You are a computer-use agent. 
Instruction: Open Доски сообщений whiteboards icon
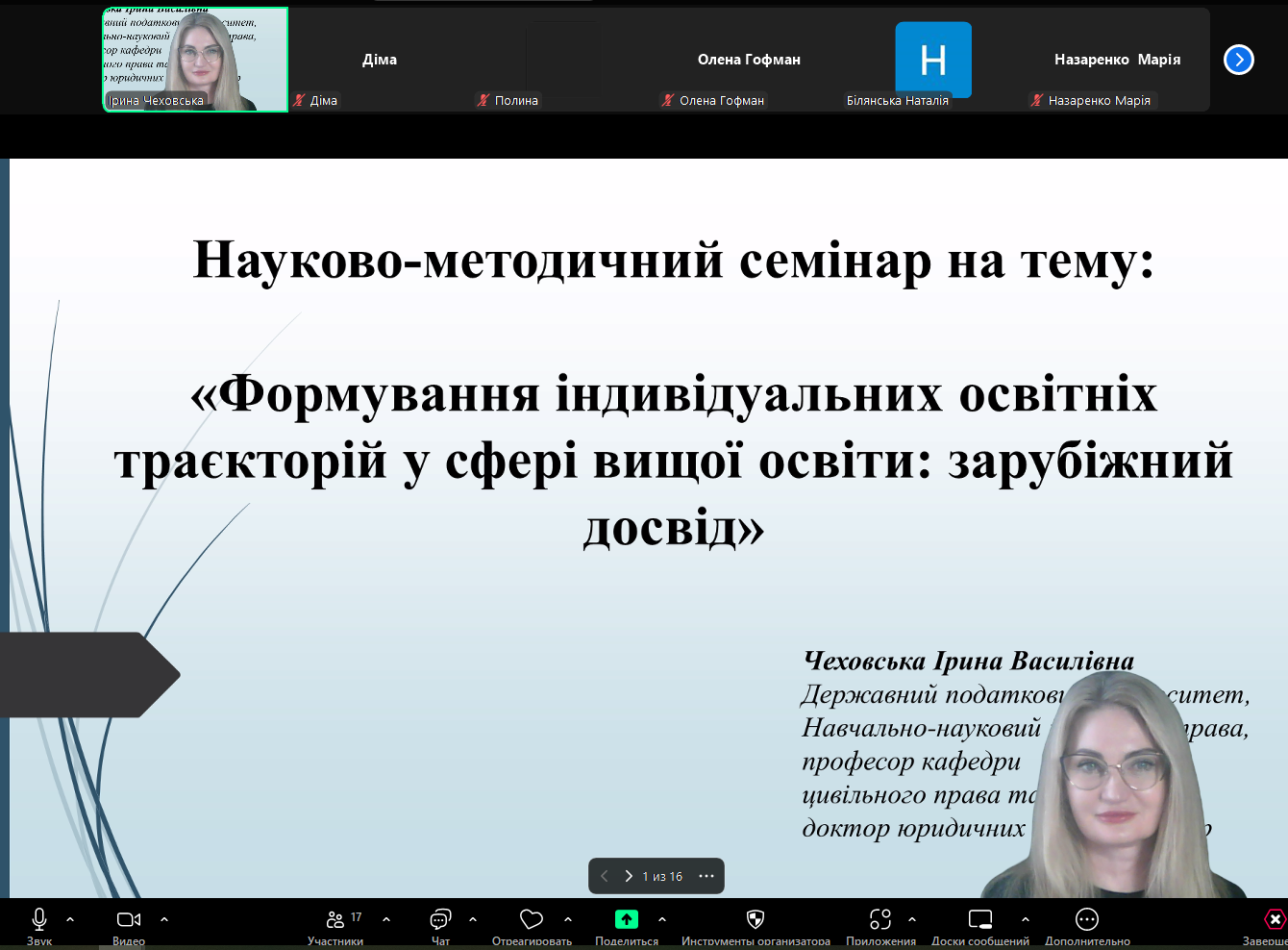pyautogui.click(x=980, y=919)
